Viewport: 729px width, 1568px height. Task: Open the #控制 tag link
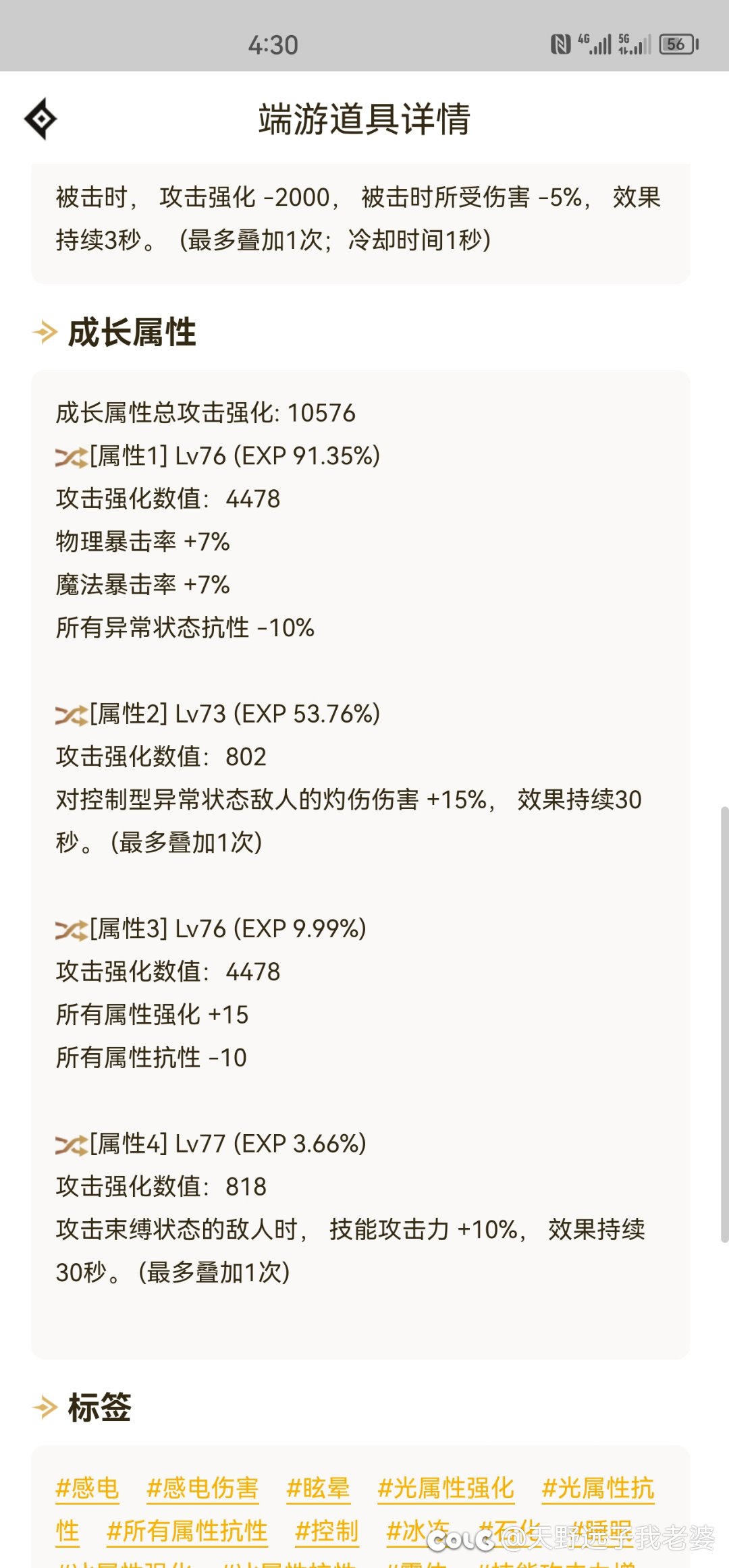coord(327,1531)
